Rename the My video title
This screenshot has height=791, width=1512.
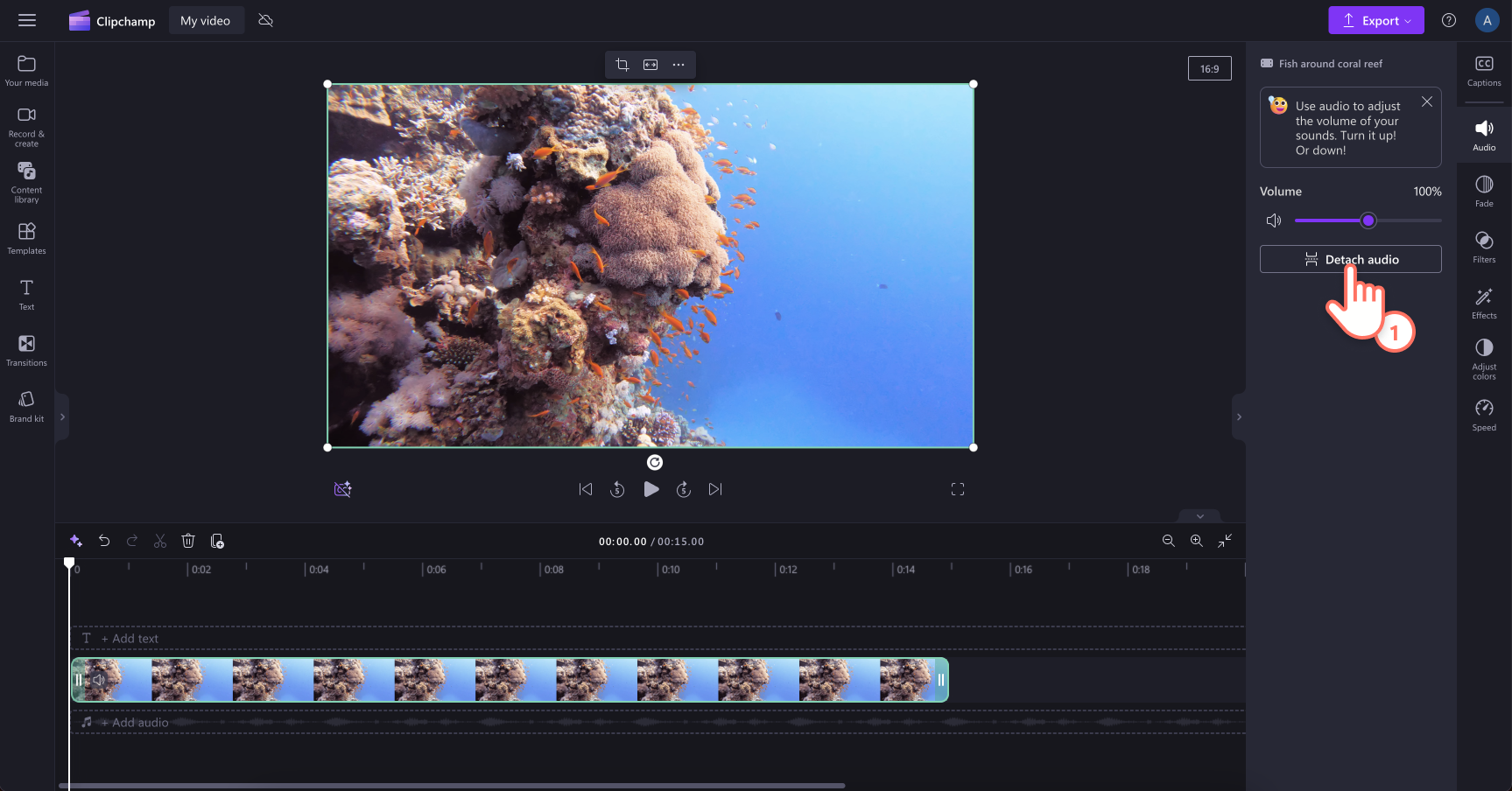[x=206, y=20]
